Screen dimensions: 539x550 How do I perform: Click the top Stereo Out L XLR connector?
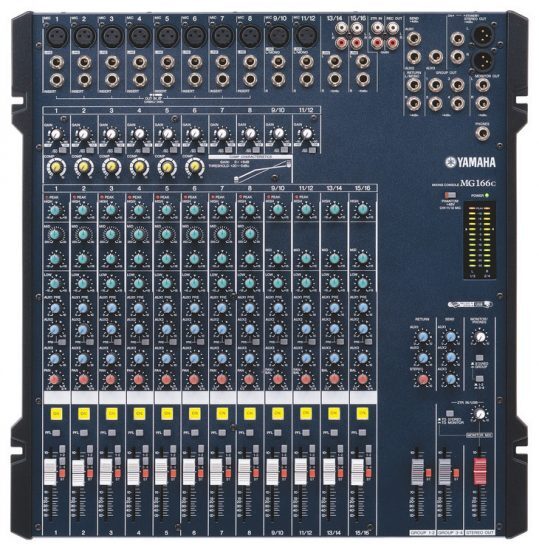pos(483,35)
